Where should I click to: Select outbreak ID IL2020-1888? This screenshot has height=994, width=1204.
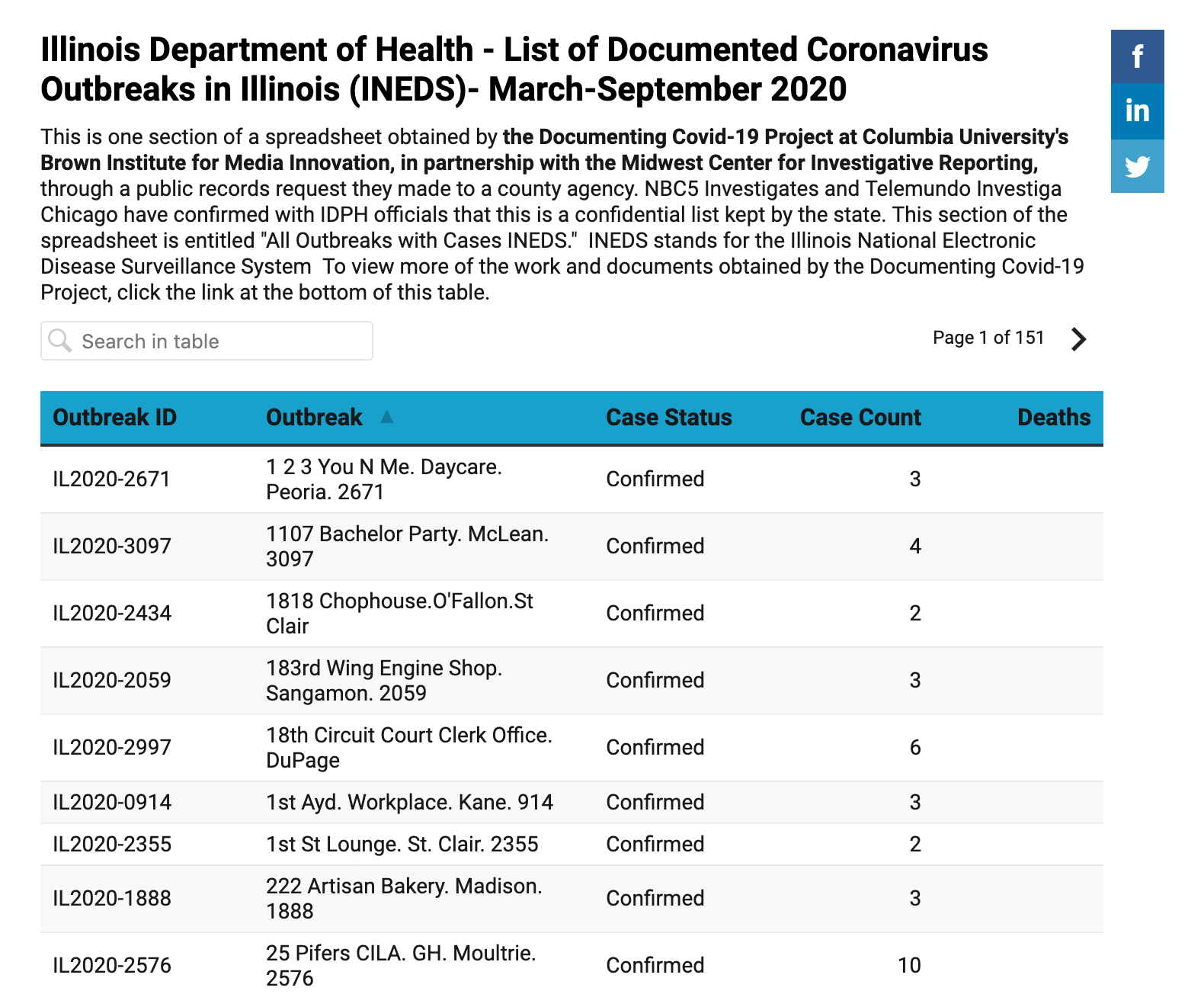(x=111, y=898)
